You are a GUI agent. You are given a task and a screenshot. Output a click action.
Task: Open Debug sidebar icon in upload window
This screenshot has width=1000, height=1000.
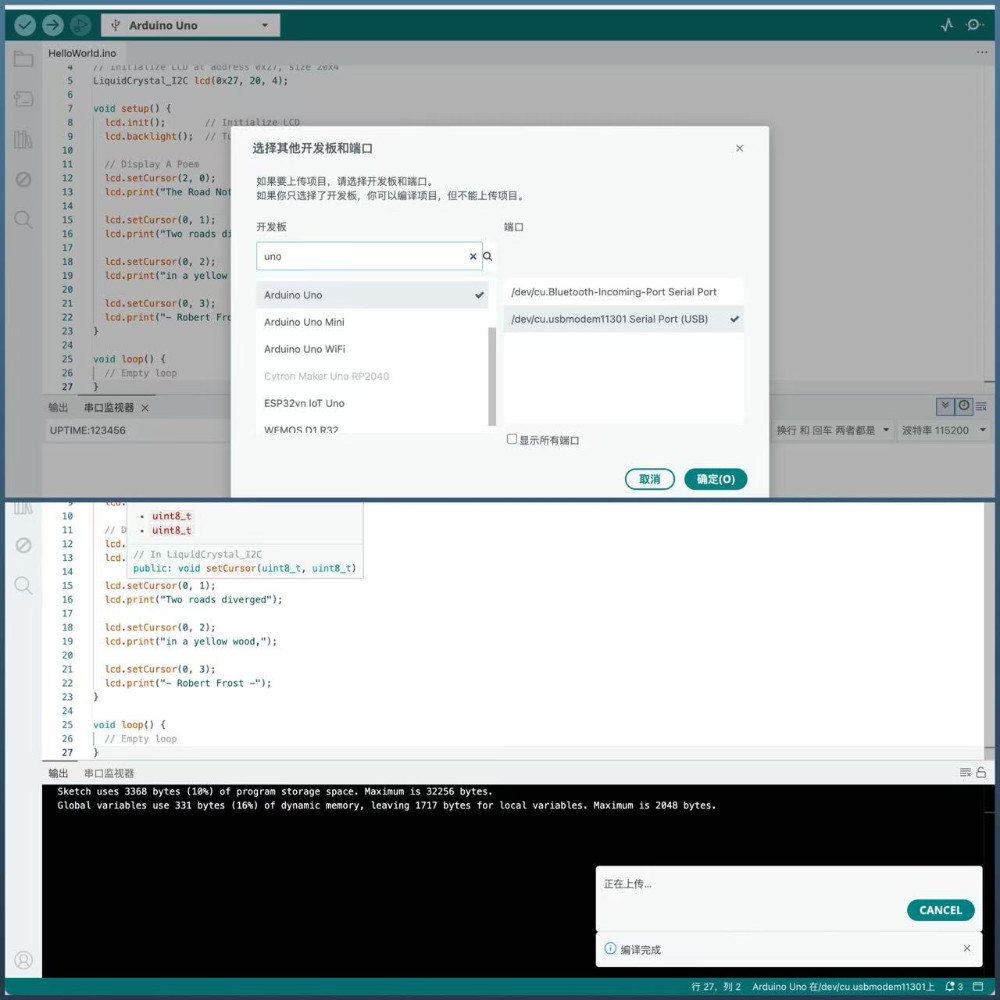coord(24,545)
